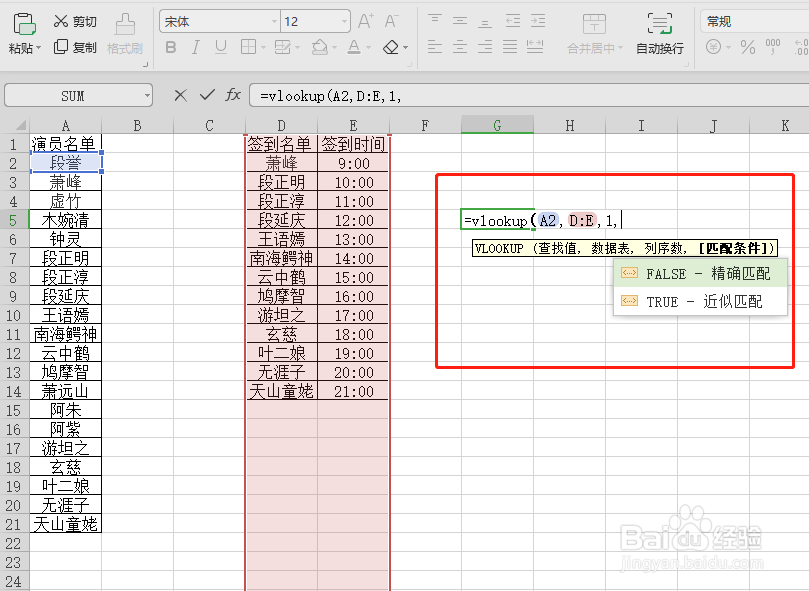Toggle Italic formatting
Image resolution: width=809 pixels, height=591 pixels.
point(196,47)
